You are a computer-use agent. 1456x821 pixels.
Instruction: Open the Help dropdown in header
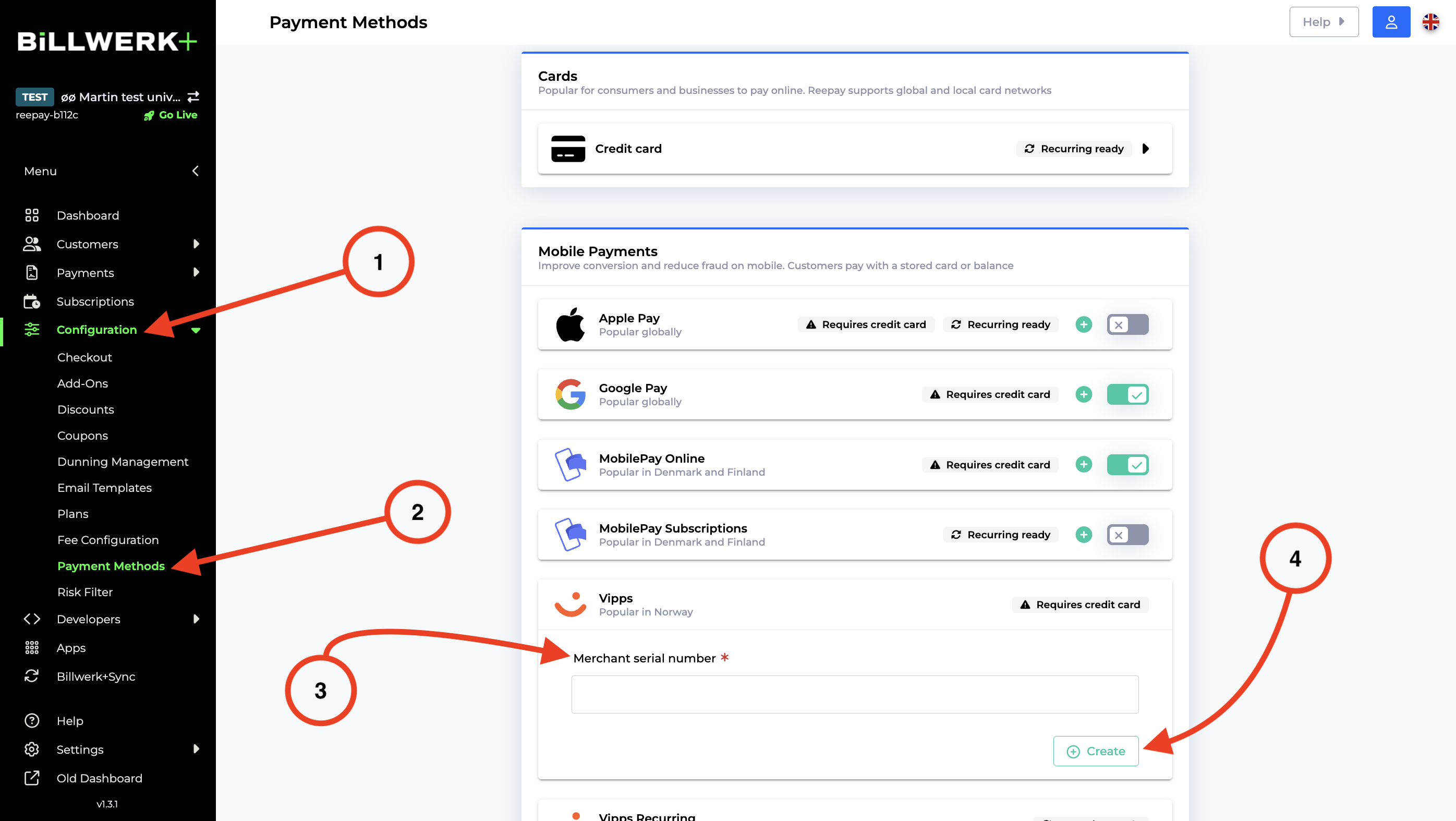[1324, 22]
